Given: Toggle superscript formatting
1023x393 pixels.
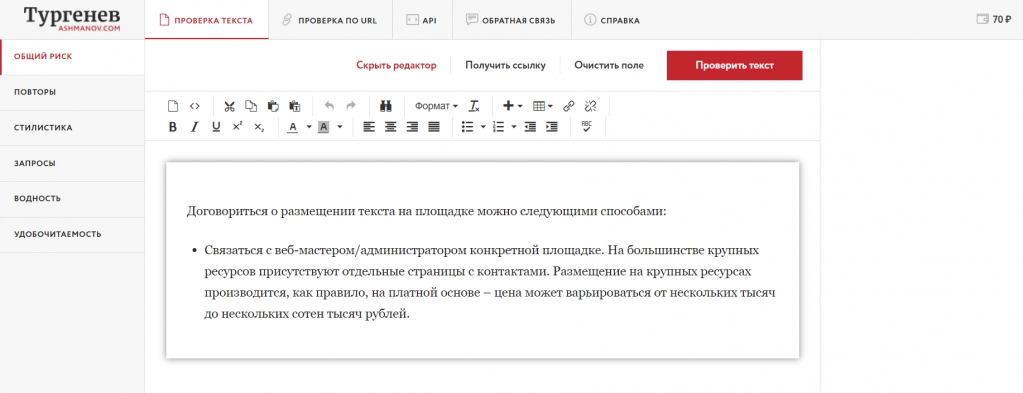Looking at the screenshot, I should click(237, 127).
